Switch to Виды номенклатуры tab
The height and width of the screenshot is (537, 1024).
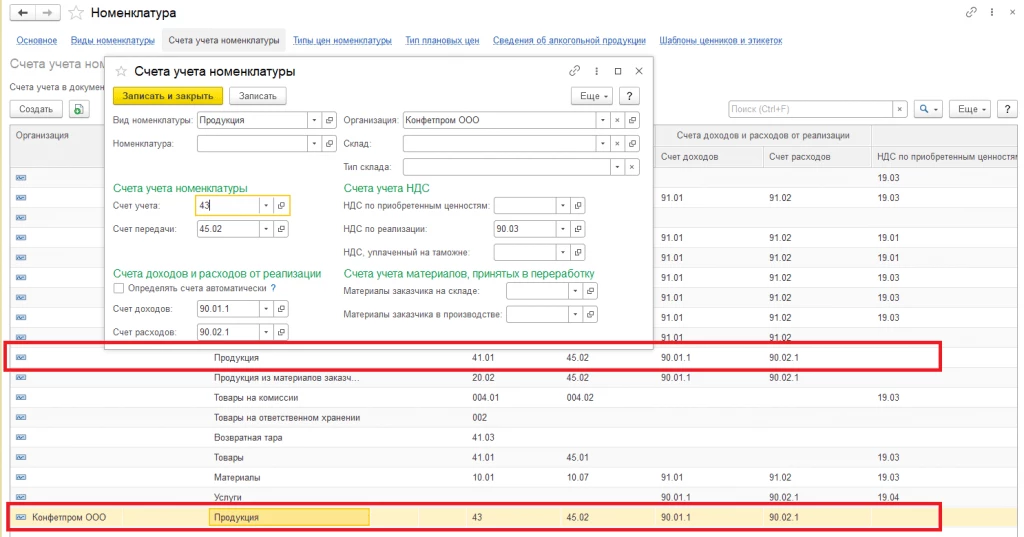(x=112, y=41)
